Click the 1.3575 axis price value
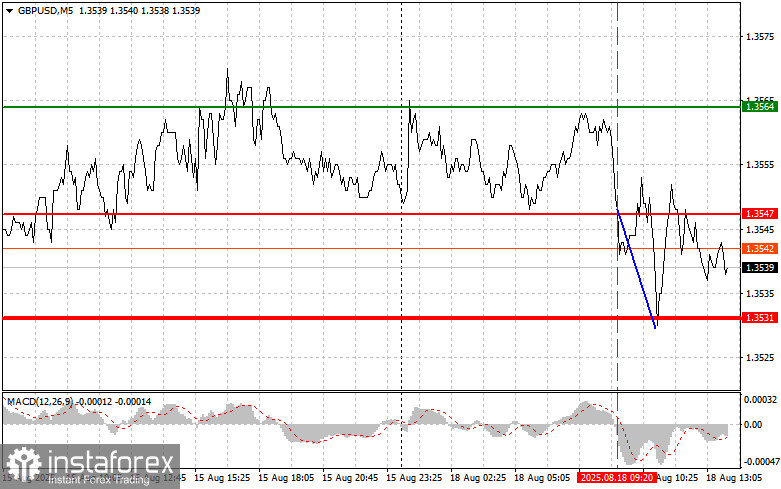 (x=760, y=37)
